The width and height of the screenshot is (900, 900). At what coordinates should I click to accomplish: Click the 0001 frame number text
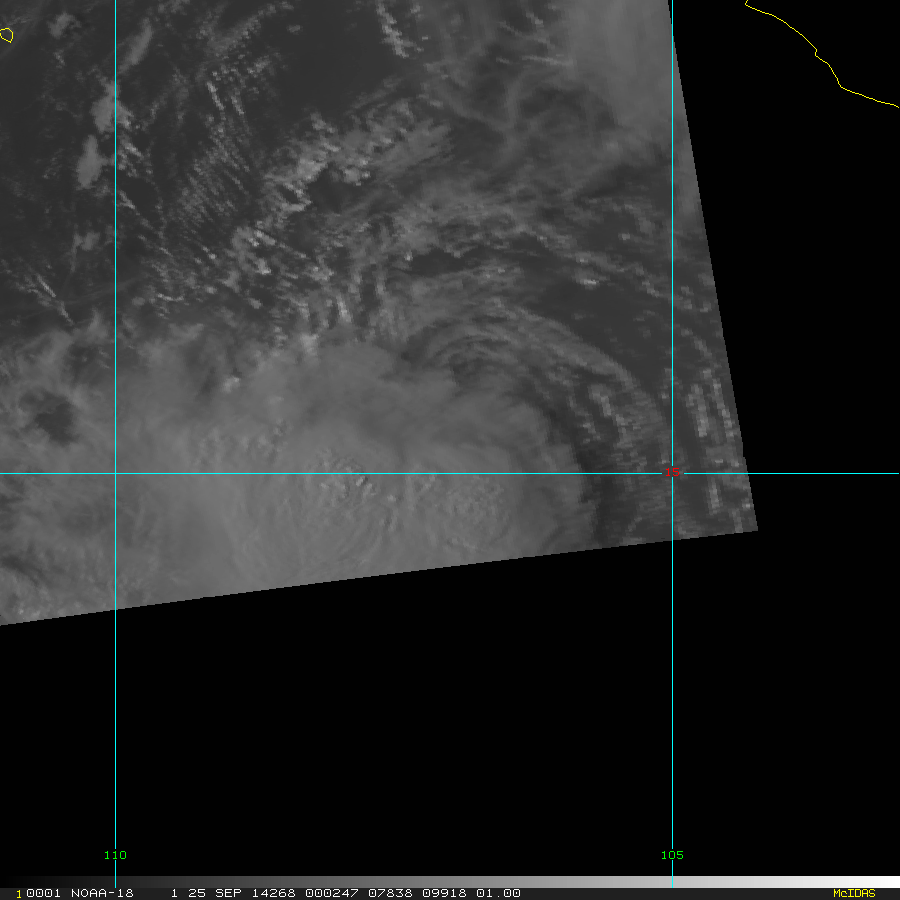click(x=44, y=893)
